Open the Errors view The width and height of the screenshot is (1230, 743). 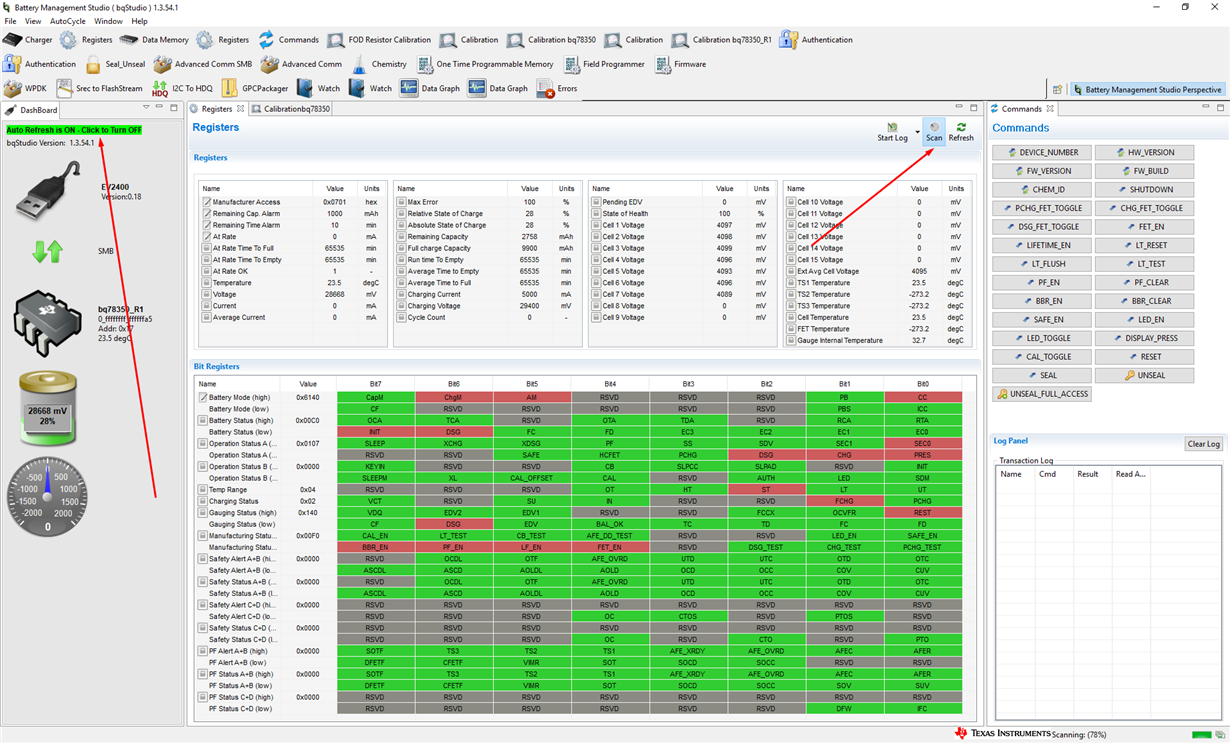(557, 88)
